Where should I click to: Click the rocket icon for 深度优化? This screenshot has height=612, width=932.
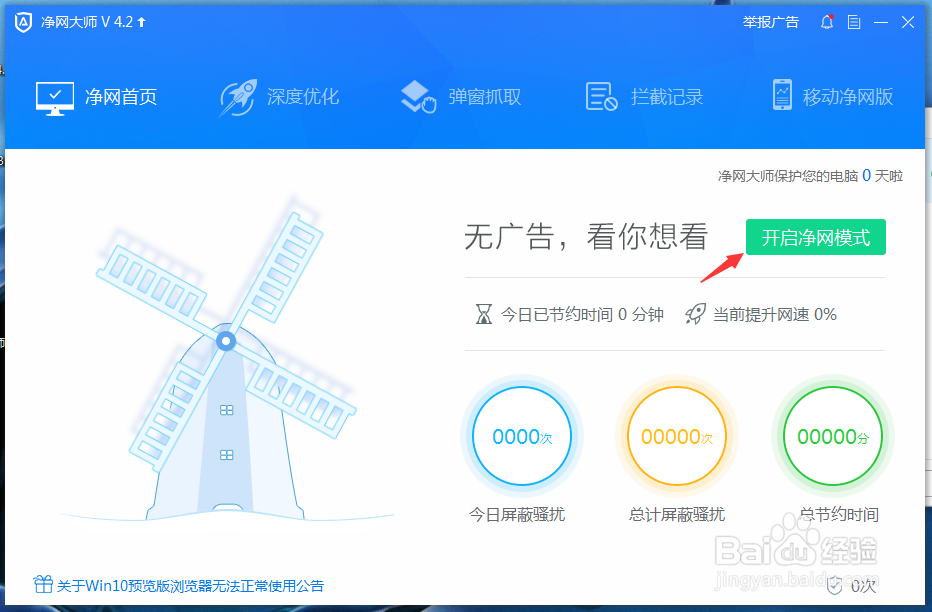(x=238, y=97)
